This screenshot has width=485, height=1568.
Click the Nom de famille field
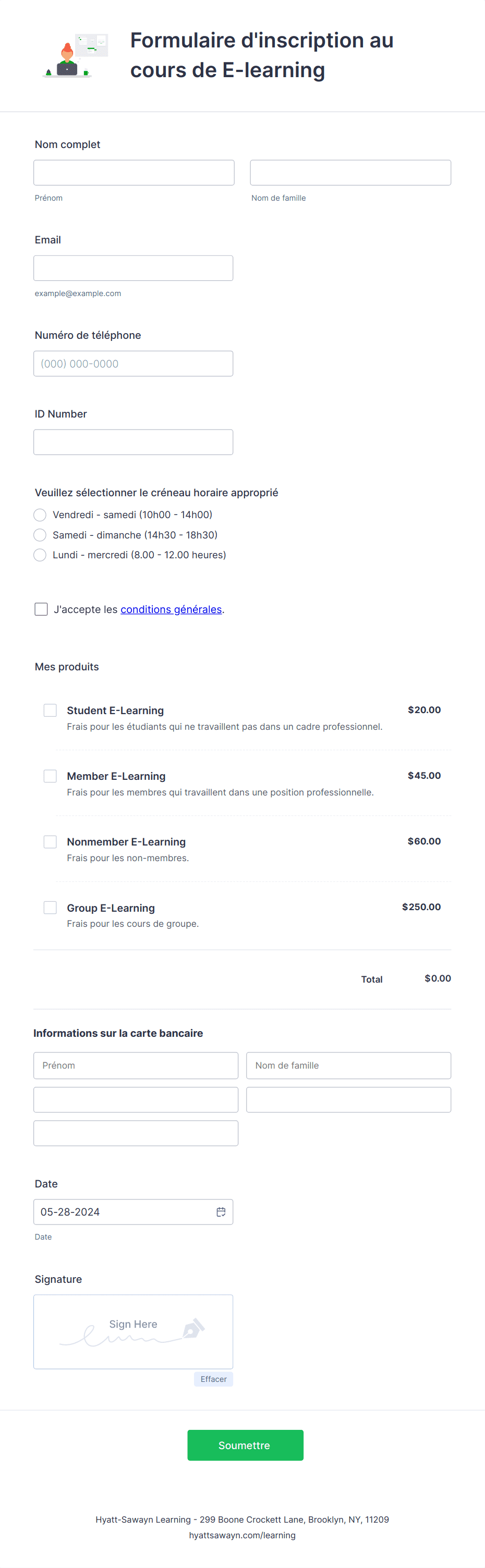click(x=350, y=172)
